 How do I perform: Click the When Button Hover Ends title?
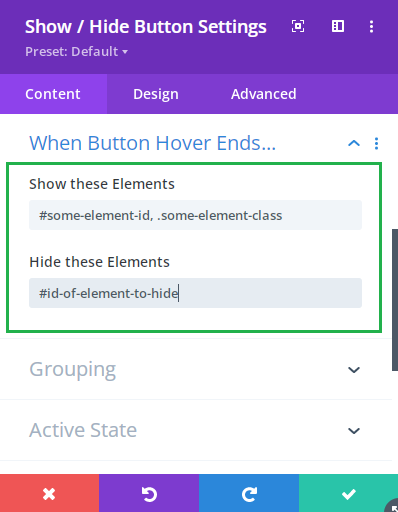pos(153,143)
